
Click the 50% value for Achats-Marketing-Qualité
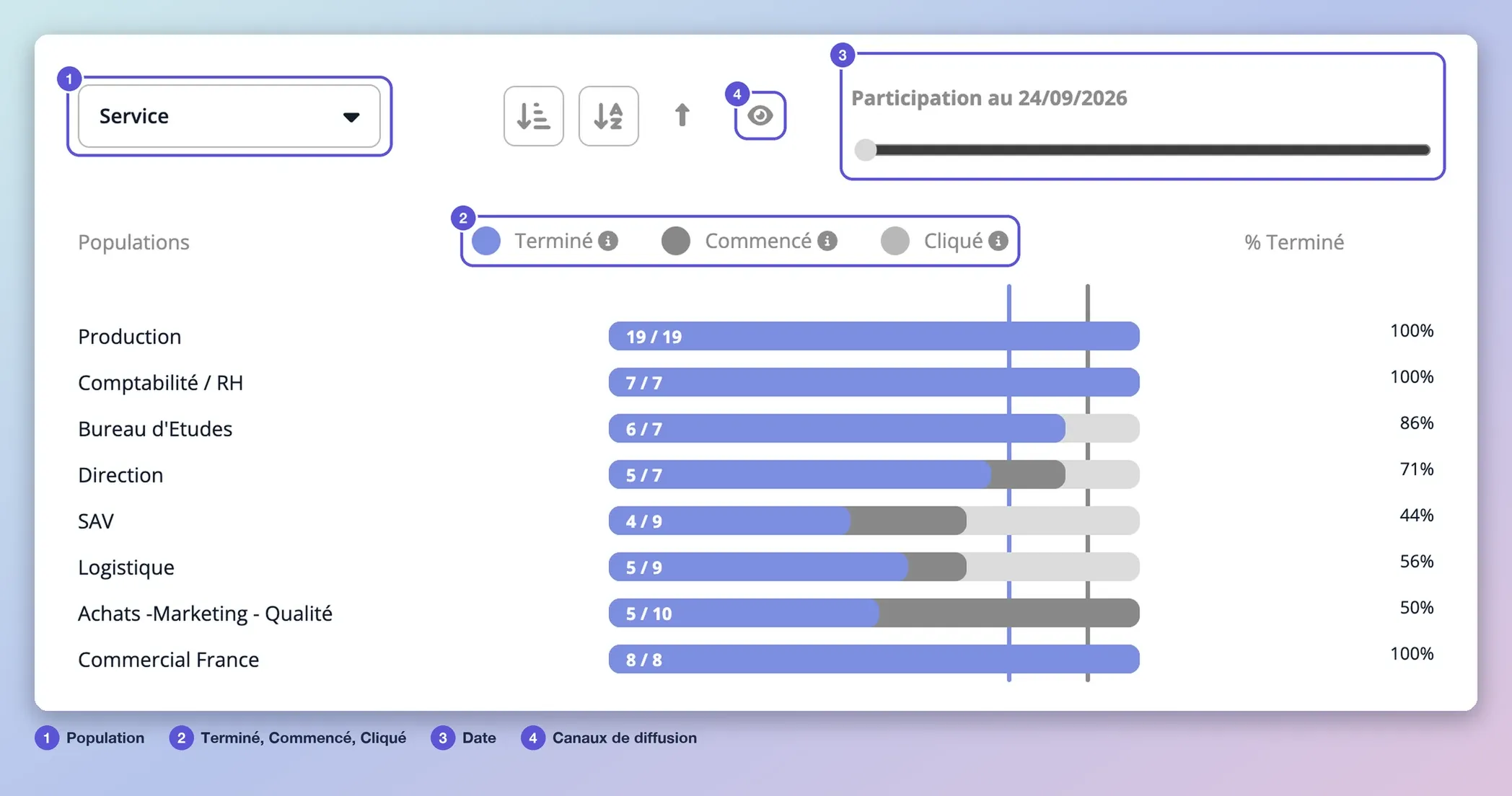1417,607
